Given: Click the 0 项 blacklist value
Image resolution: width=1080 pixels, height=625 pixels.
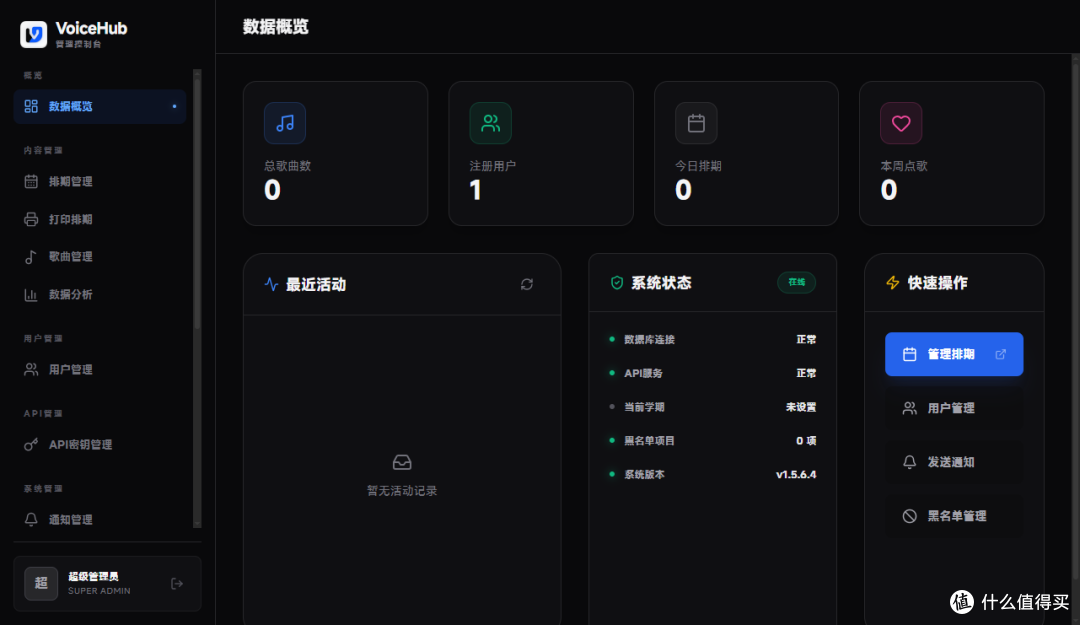Looking at the screenshot, I should pyautogui.click(x=806, y=440).
